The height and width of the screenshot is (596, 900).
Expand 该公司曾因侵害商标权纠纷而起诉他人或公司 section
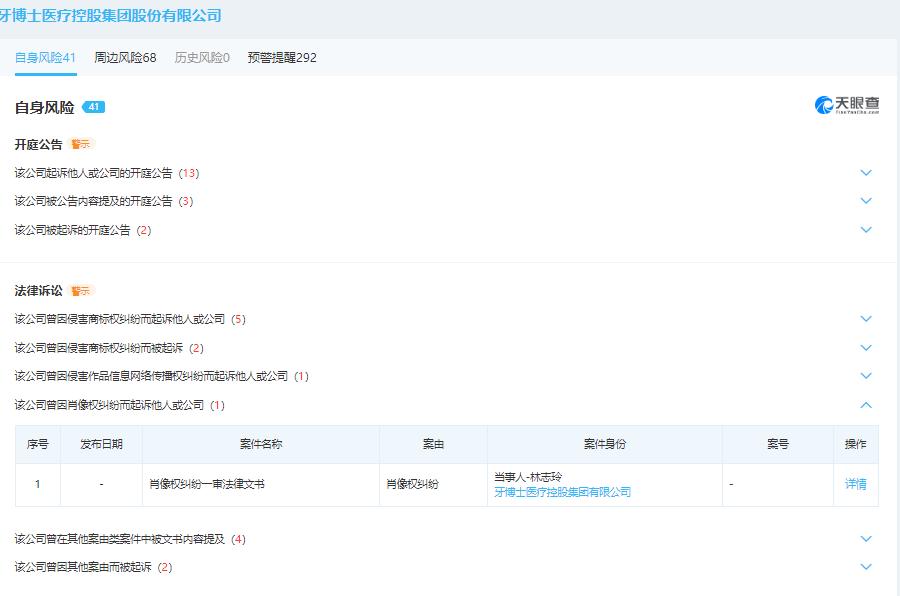pos(866,318)
